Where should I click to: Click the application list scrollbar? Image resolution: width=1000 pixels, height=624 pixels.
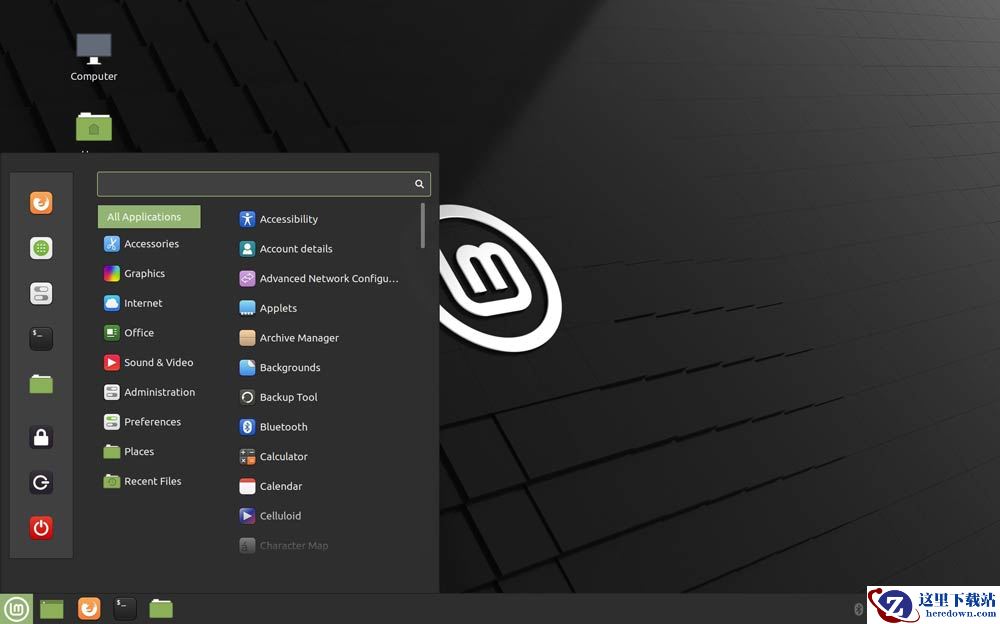(x=422, y=226)
